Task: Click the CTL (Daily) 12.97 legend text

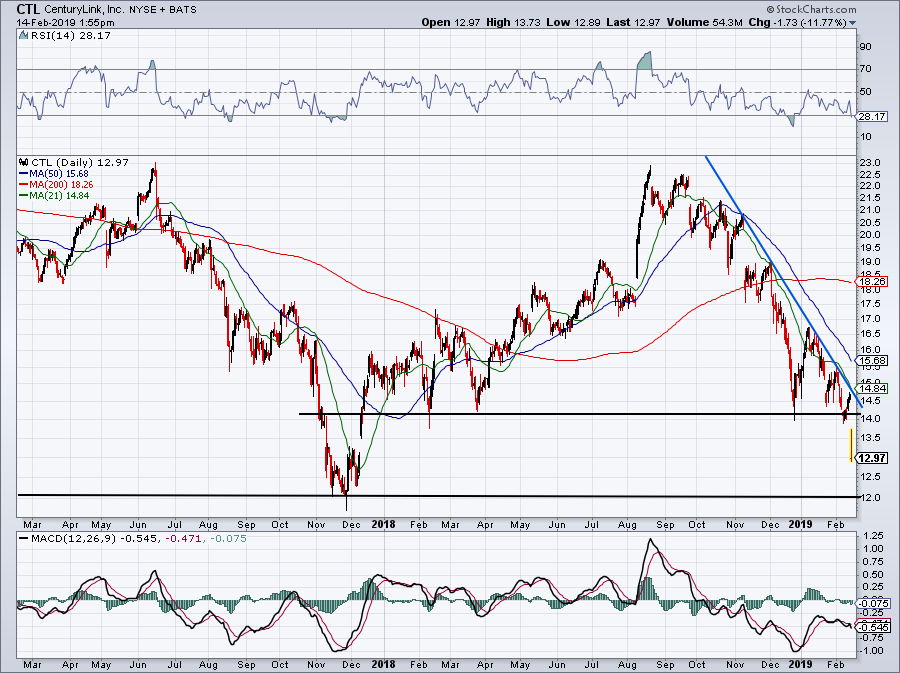Action: pos(80,162)
